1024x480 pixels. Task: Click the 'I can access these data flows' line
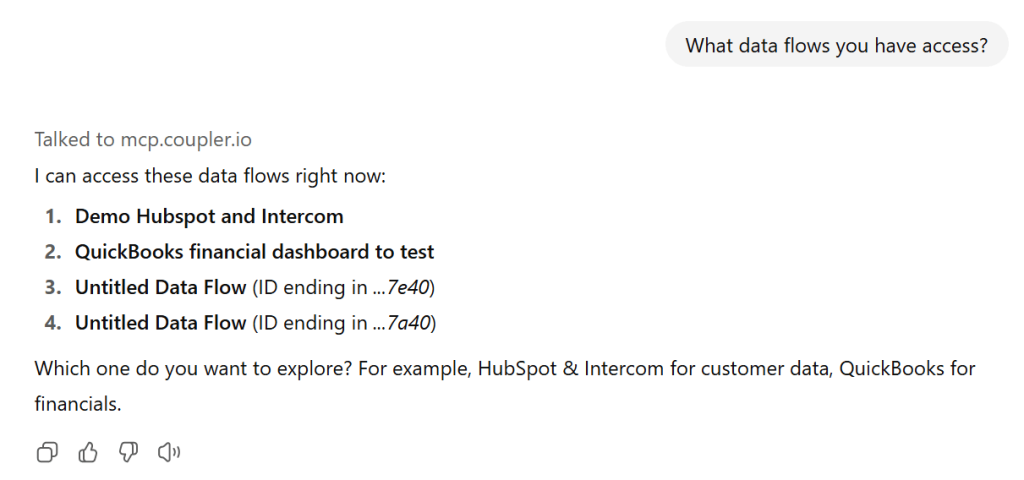[210, 177]
